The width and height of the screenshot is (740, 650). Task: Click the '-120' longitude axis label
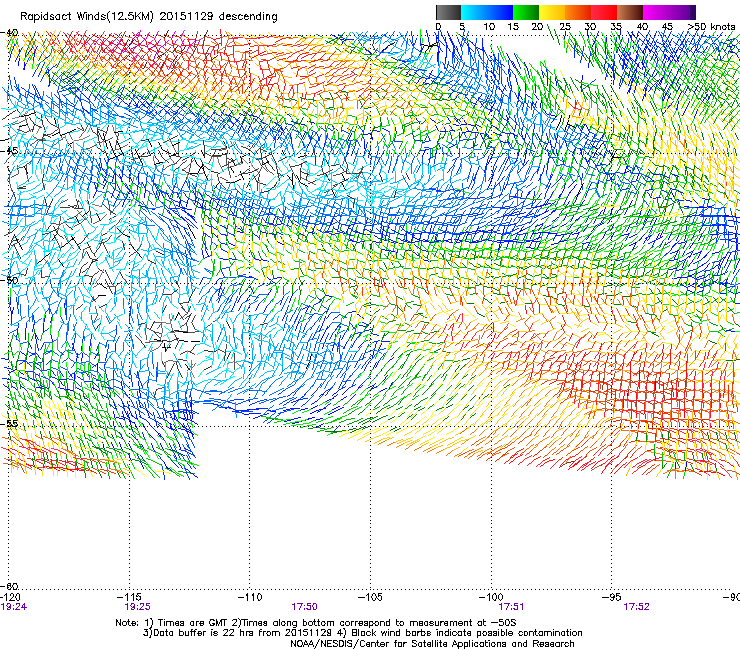(x=10, y=597)
